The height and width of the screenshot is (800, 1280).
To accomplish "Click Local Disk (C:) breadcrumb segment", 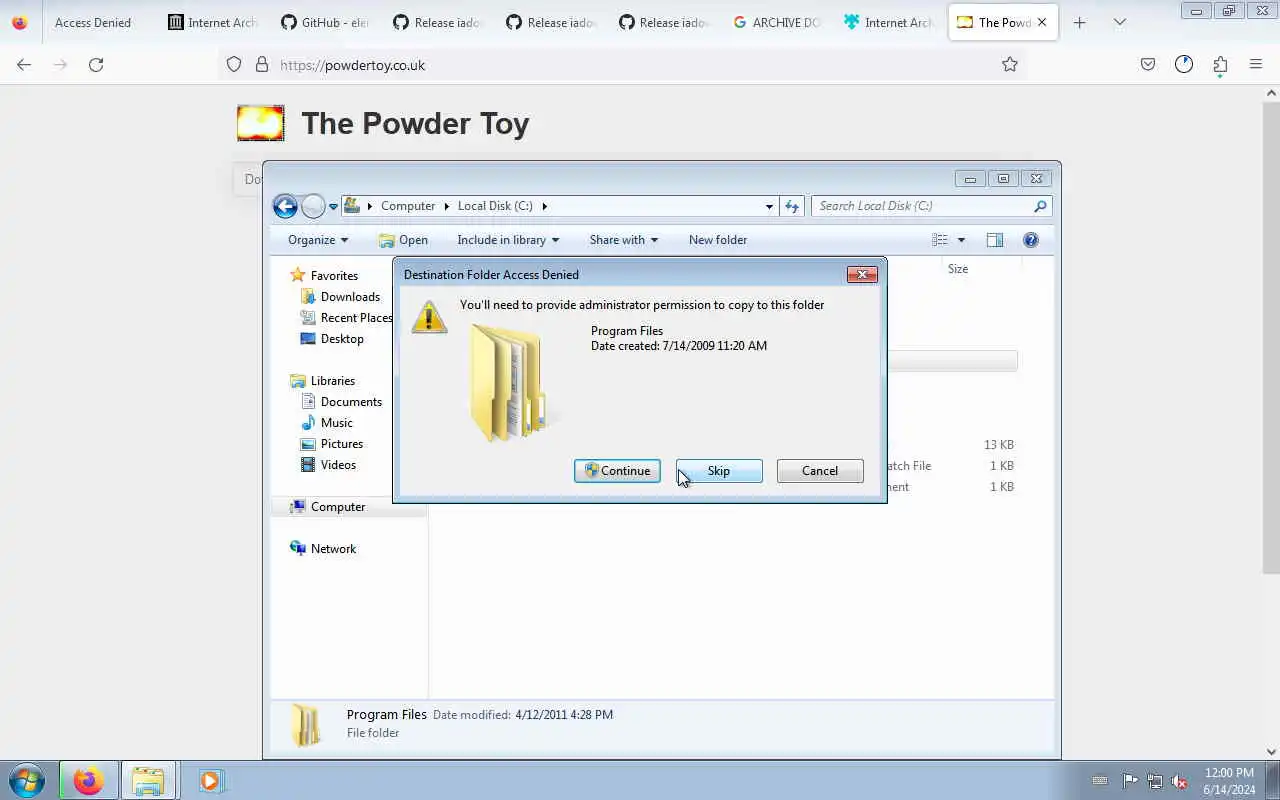I will click(x=495, y=206).
